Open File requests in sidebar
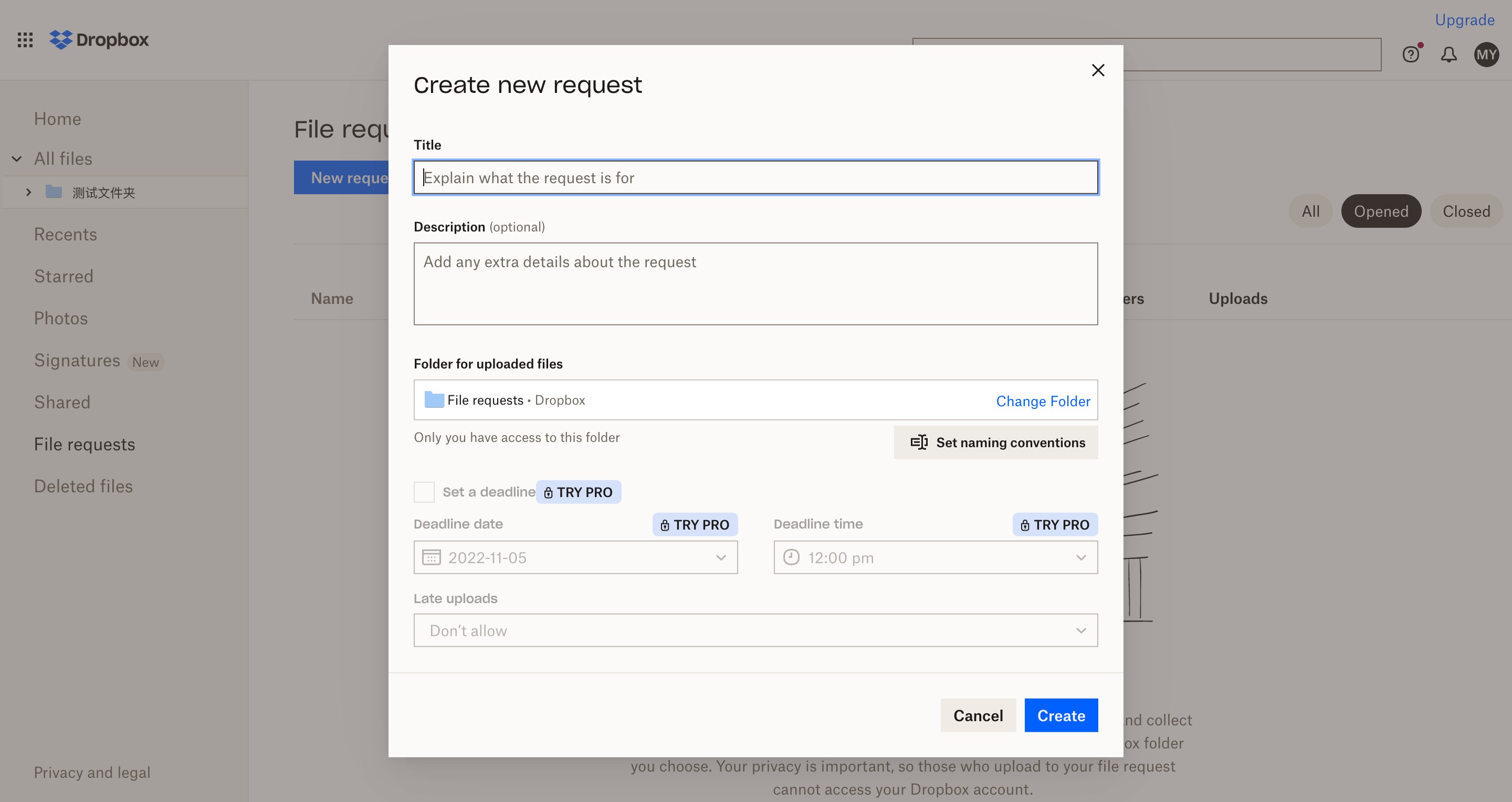1512x802 pixels. tap(85, 445)
